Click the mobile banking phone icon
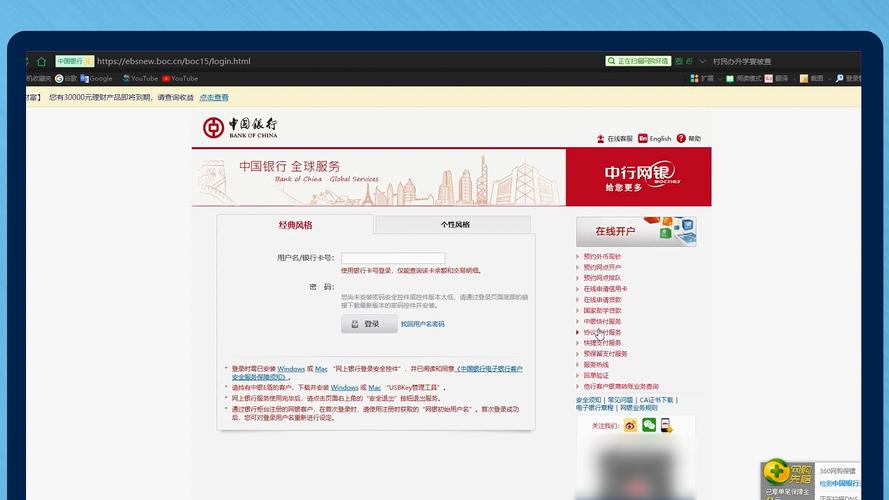 tap(666, 425)
